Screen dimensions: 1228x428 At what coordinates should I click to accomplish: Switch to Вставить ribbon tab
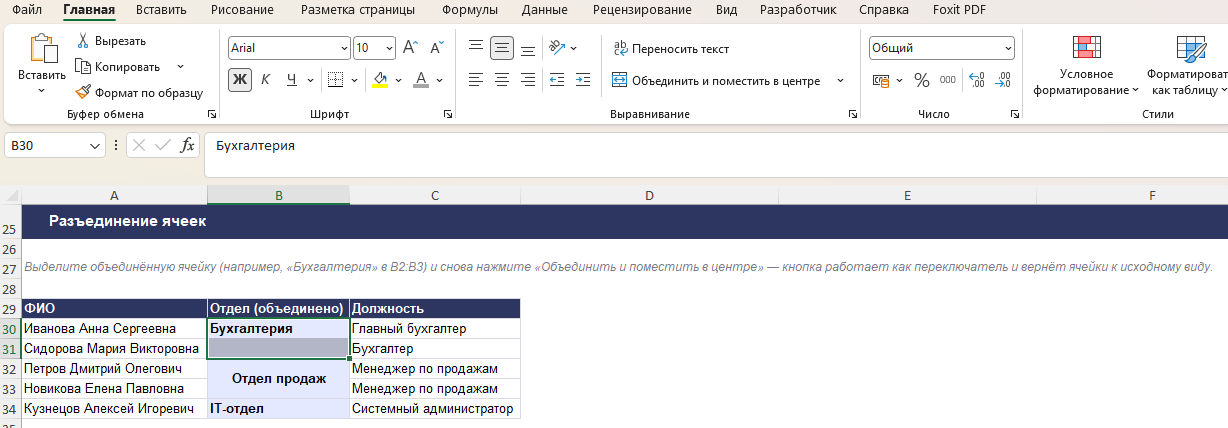click(163, 10)
